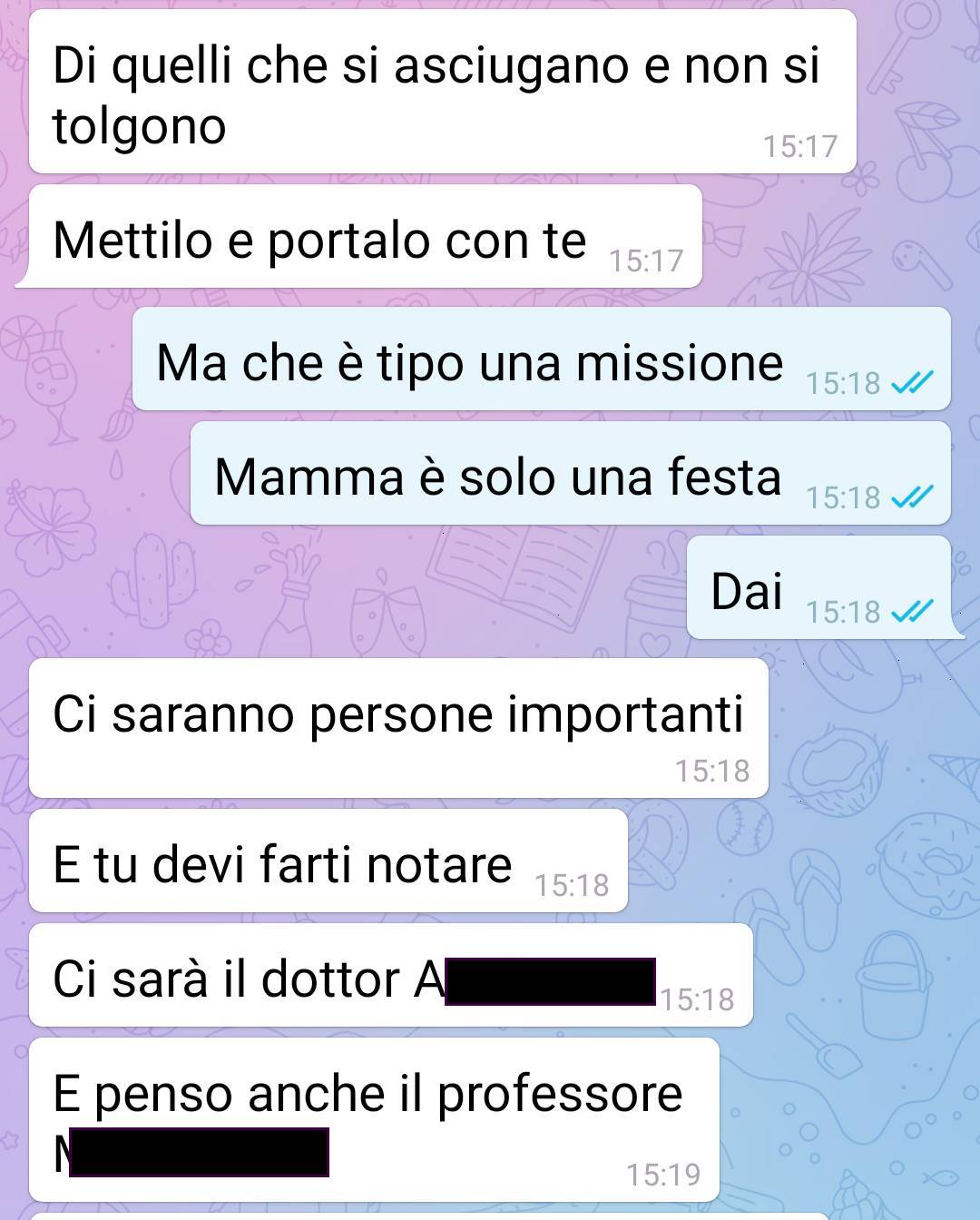The image size is (980, 1220).
Task: Select the message 'Ci sarà il dottor A'
Action: [x=391, y=975]
